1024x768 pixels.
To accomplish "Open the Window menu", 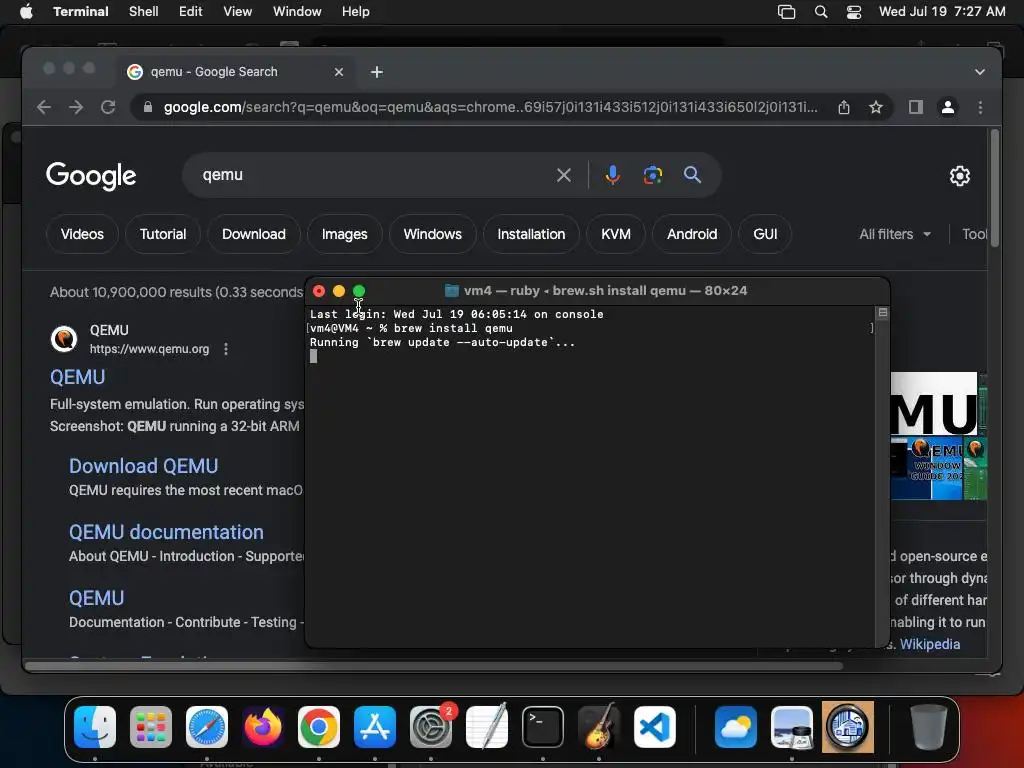I will tap(297, 12).
